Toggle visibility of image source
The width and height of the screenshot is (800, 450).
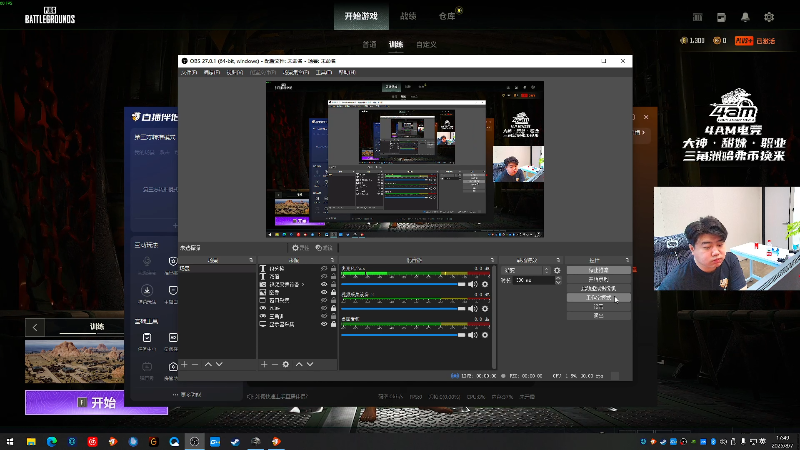323,292
